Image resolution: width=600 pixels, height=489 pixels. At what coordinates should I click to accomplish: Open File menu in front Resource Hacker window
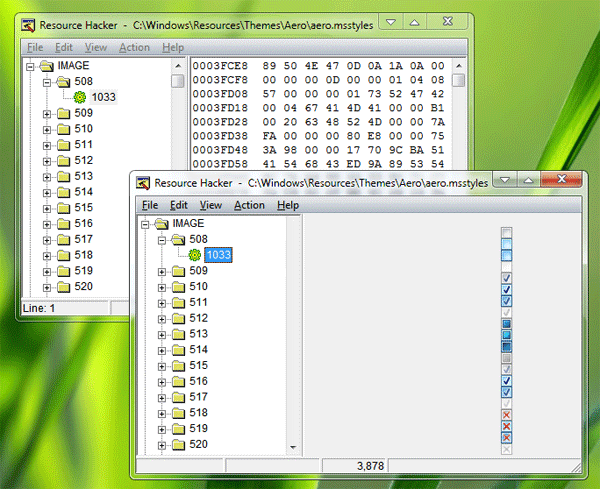(x=150, y=205)
